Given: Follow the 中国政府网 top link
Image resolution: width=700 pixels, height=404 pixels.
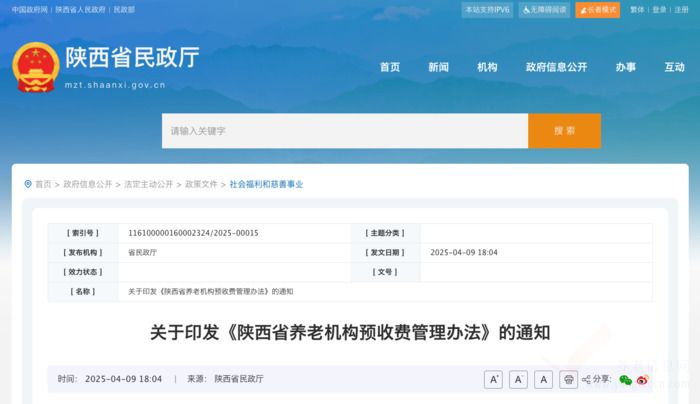Looking at the screenshot, I should [x=29, y=10].
